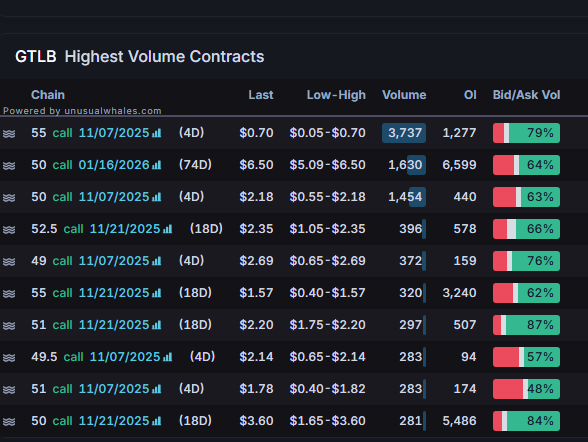The height and width of the screenshot is (442, 588).
Task: Open 11/07/2025 date link in 50 call row
Action: tap(114, 196)
